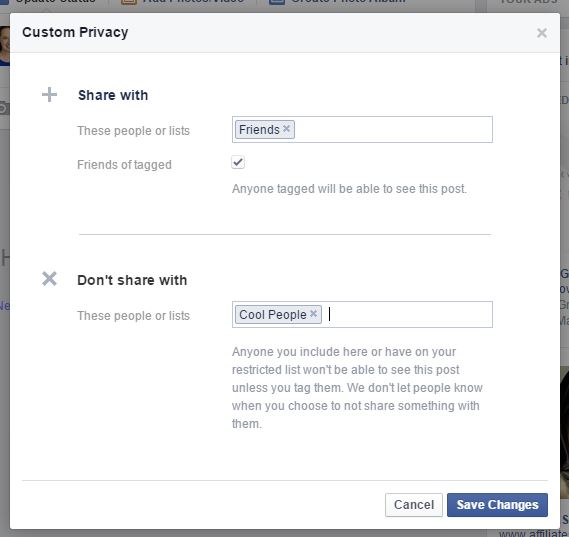Remove the Friends tag from Share with
Image resolution: width=569 pixels, height=537 pixels.
click(x=286, y=128)
